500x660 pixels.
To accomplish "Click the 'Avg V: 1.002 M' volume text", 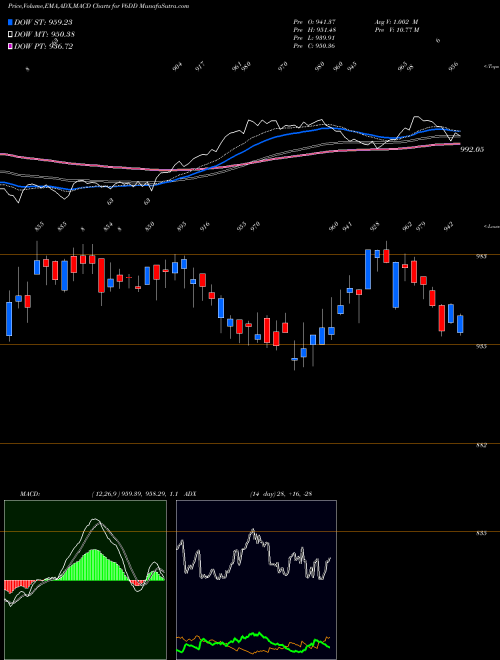I will click(x=397, y=22).
